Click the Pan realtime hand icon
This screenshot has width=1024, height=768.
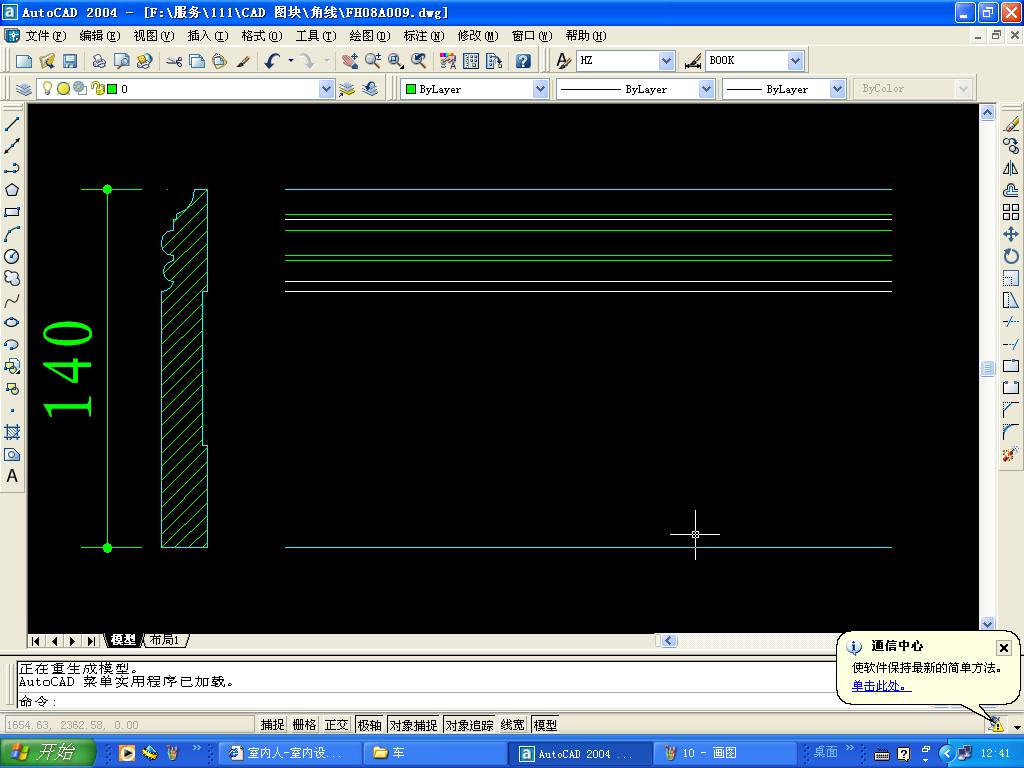point(349,61)
